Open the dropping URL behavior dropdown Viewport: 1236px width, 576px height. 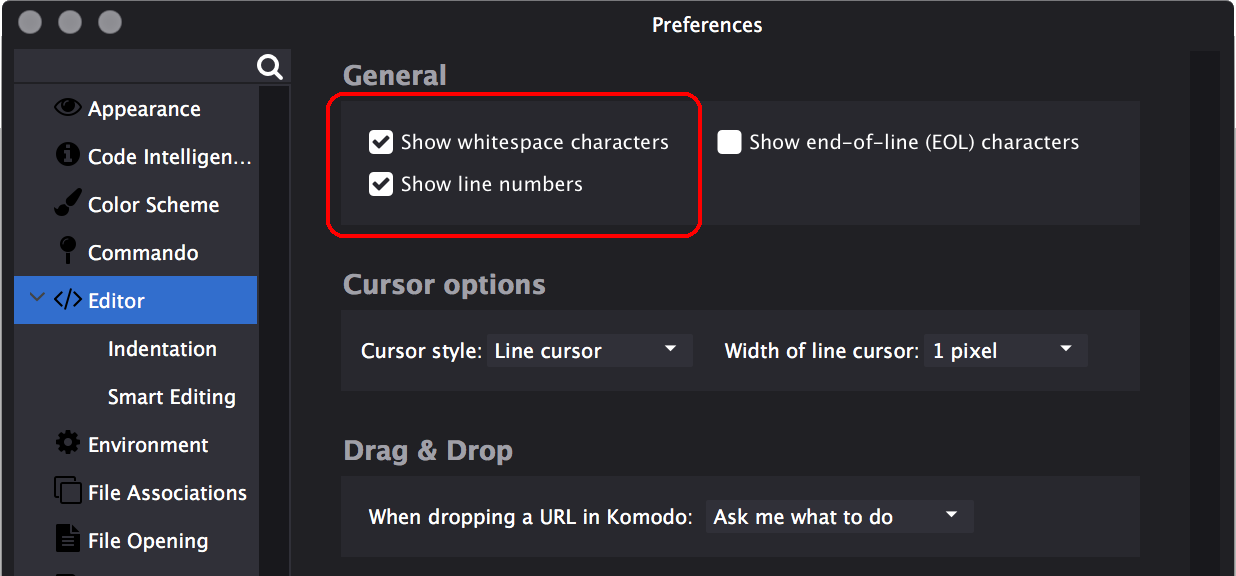pos(838,517)
